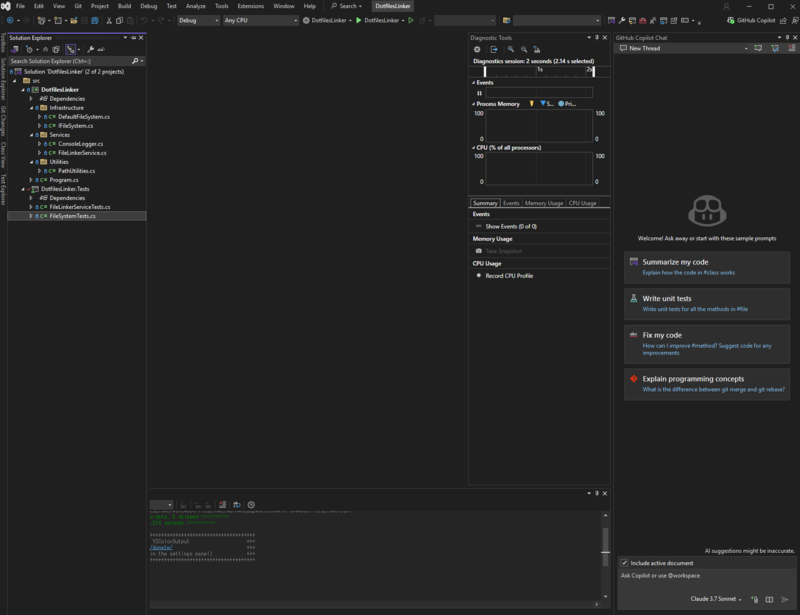Open the Build menu
Viewport: 800px width, 615px height.
click(x=124, y=6)
